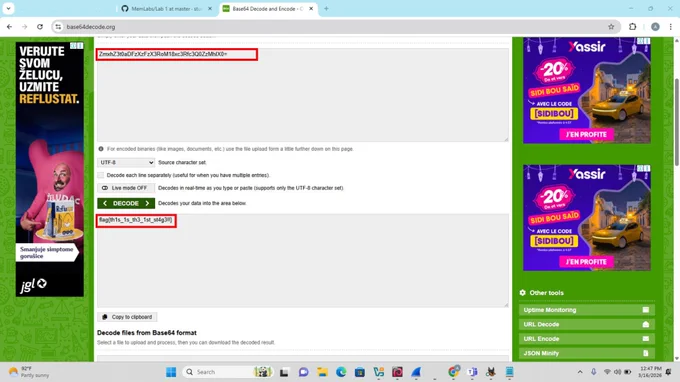Click the lower Yassir J'EN PROFITE ad button
Image resolution: width=680 pixels, height=382 pixels.
586,262
